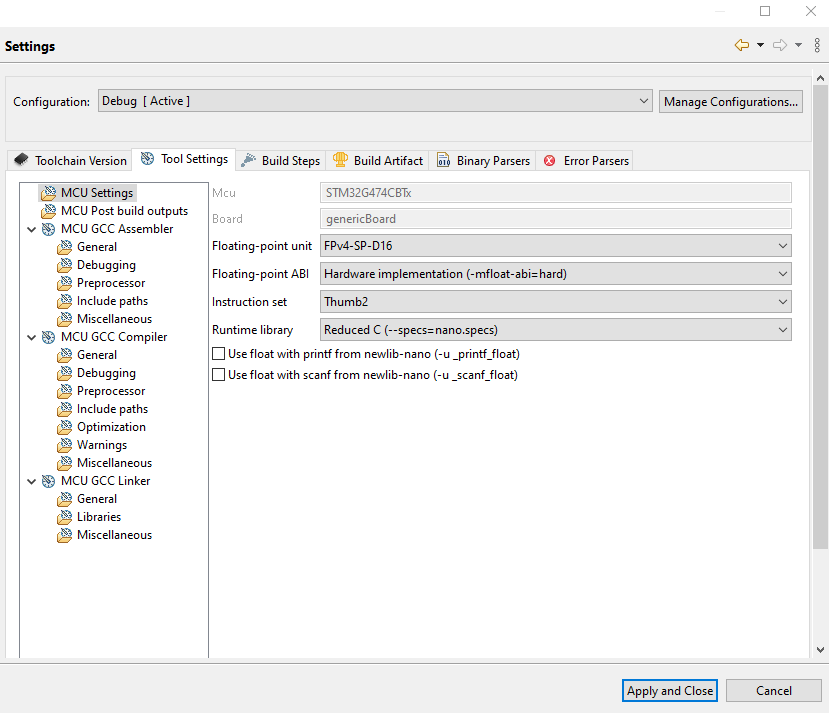Collapse the MCU GCC Compiler node
This screenshot has height=713, width=829.
32,337
